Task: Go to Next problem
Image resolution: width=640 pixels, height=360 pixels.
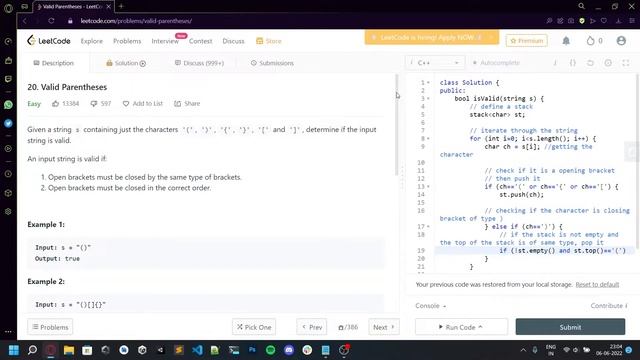Action: click(384, 327)
